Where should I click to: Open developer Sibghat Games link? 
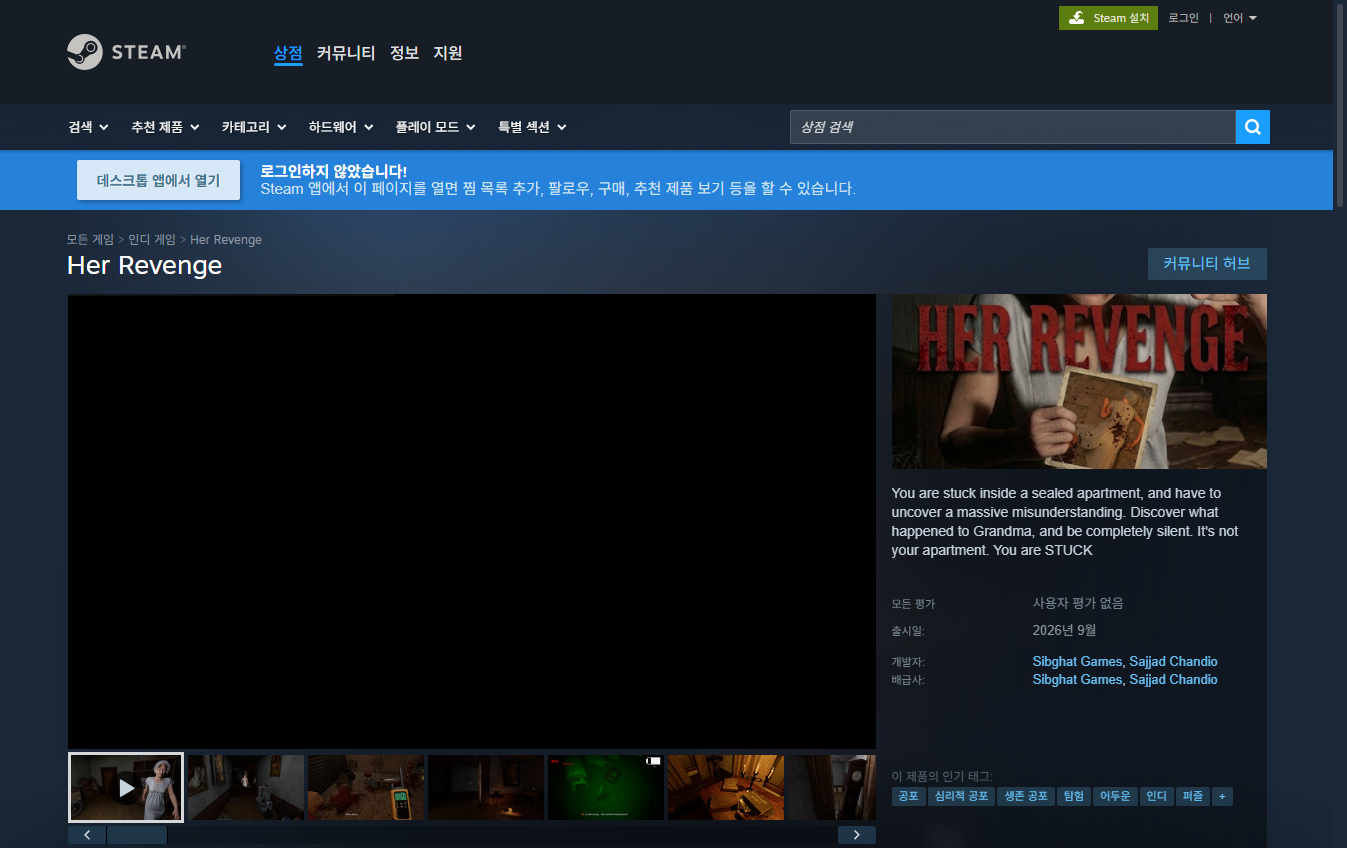tap(1077, 661)
